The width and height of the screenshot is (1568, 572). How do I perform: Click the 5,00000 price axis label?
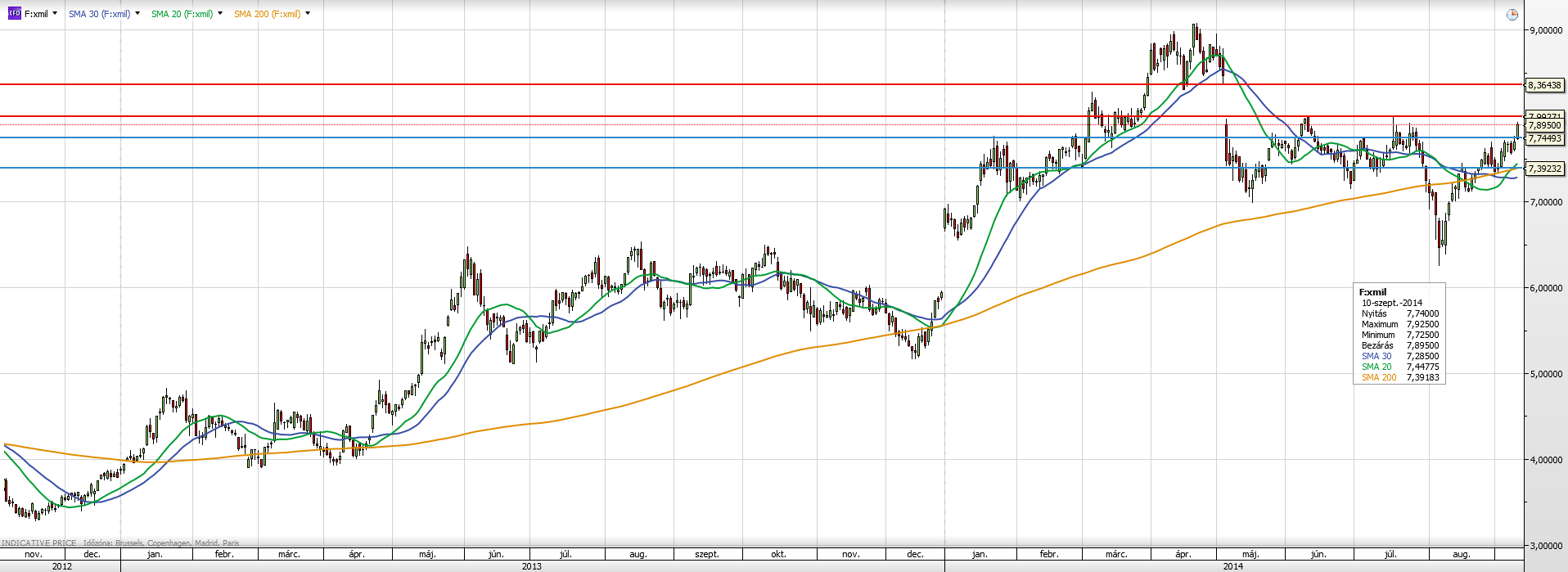(x=1545, y=374)
